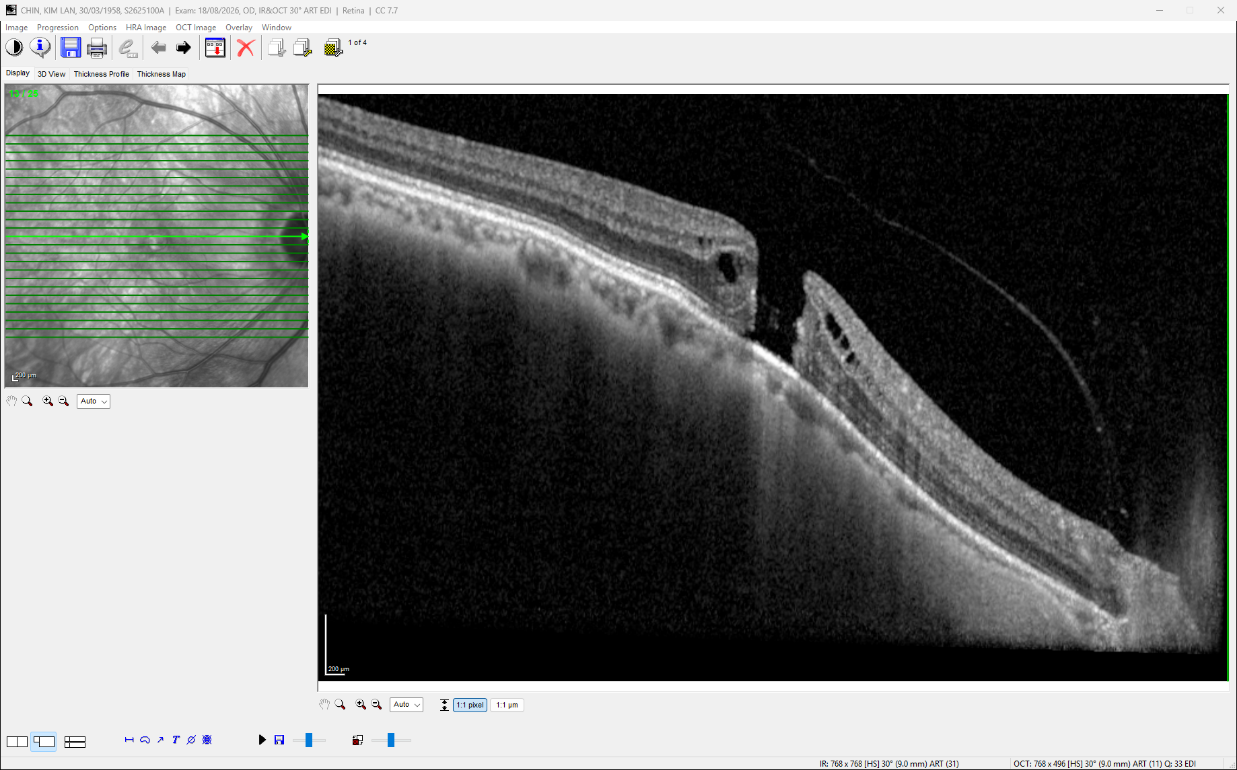Adjust the slider beside red square icon
Image resolution: width=1237 pixels, height=770 pixels.
[x=391, y=740]
